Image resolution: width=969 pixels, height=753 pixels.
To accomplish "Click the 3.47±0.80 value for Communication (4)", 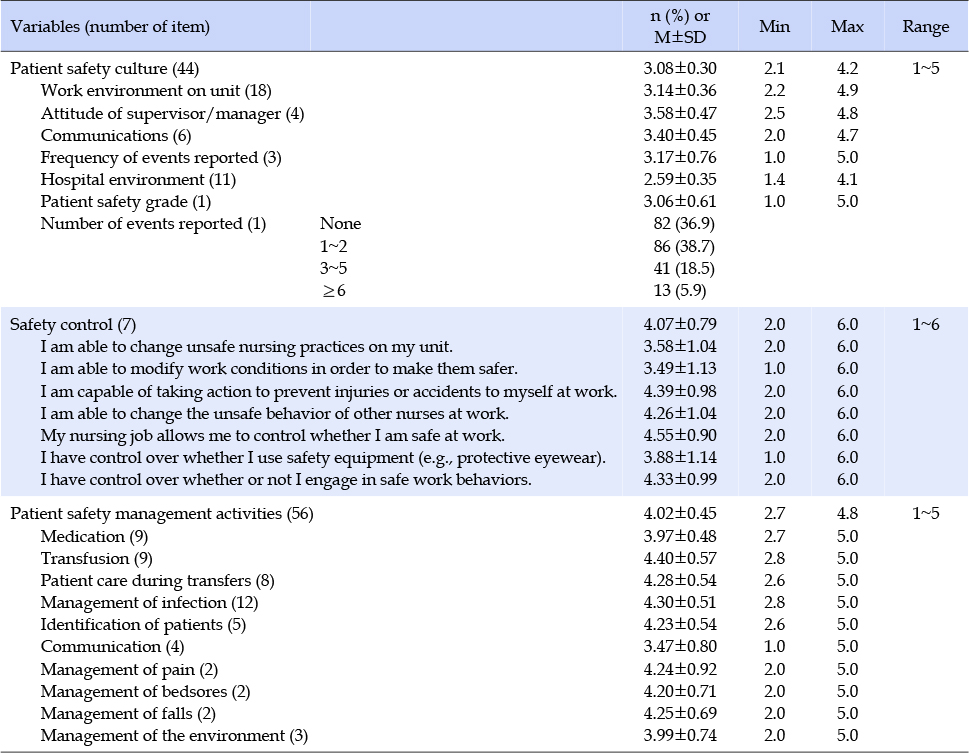I will (x=680, y=647).
